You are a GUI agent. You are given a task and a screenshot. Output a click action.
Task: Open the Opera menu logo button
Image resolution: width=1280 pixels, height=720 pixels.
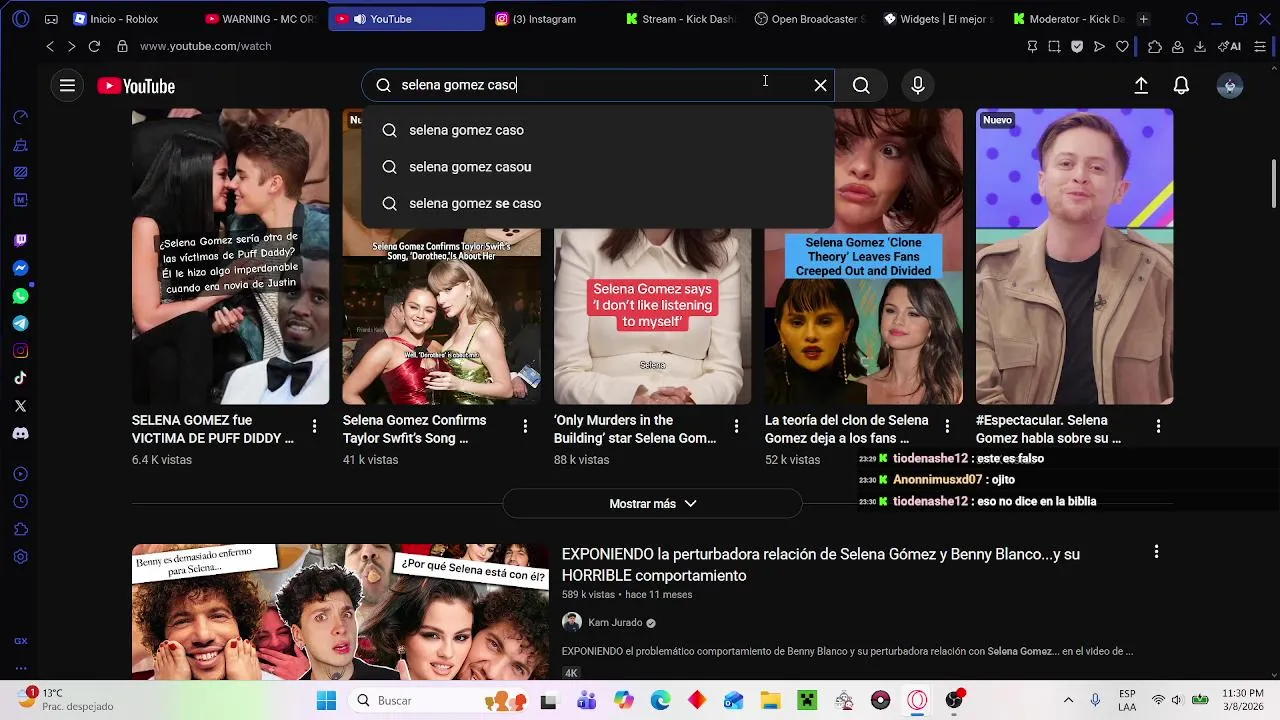coord(21,19)
